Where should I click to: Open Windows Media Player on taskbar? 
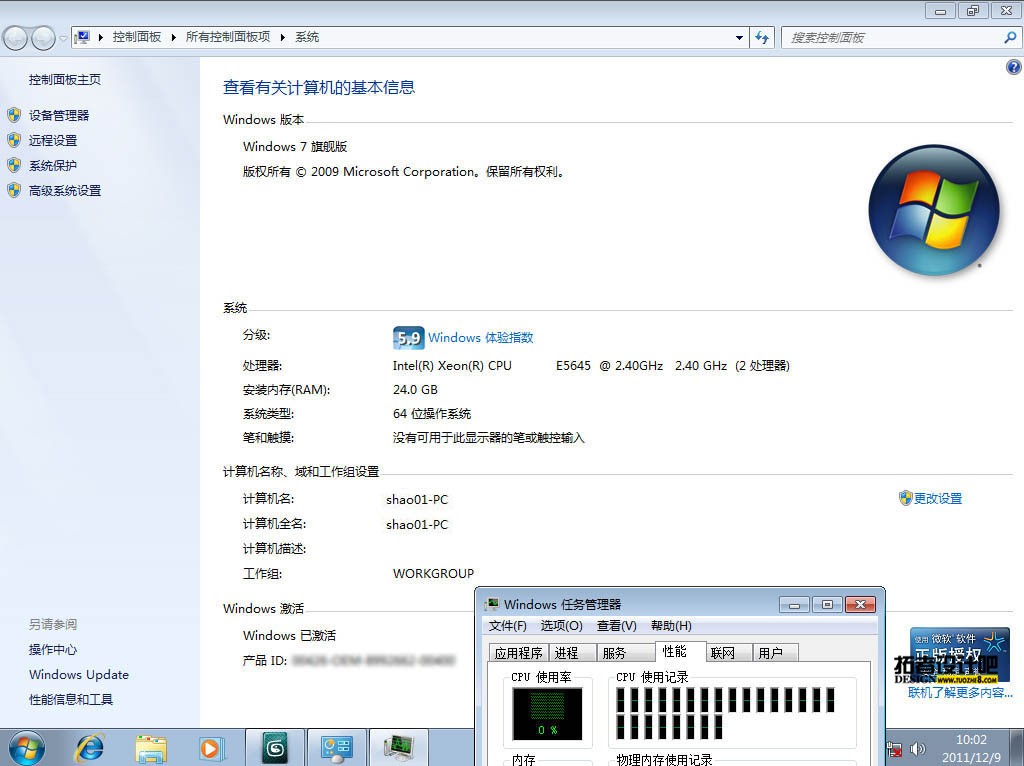[212, 748]
